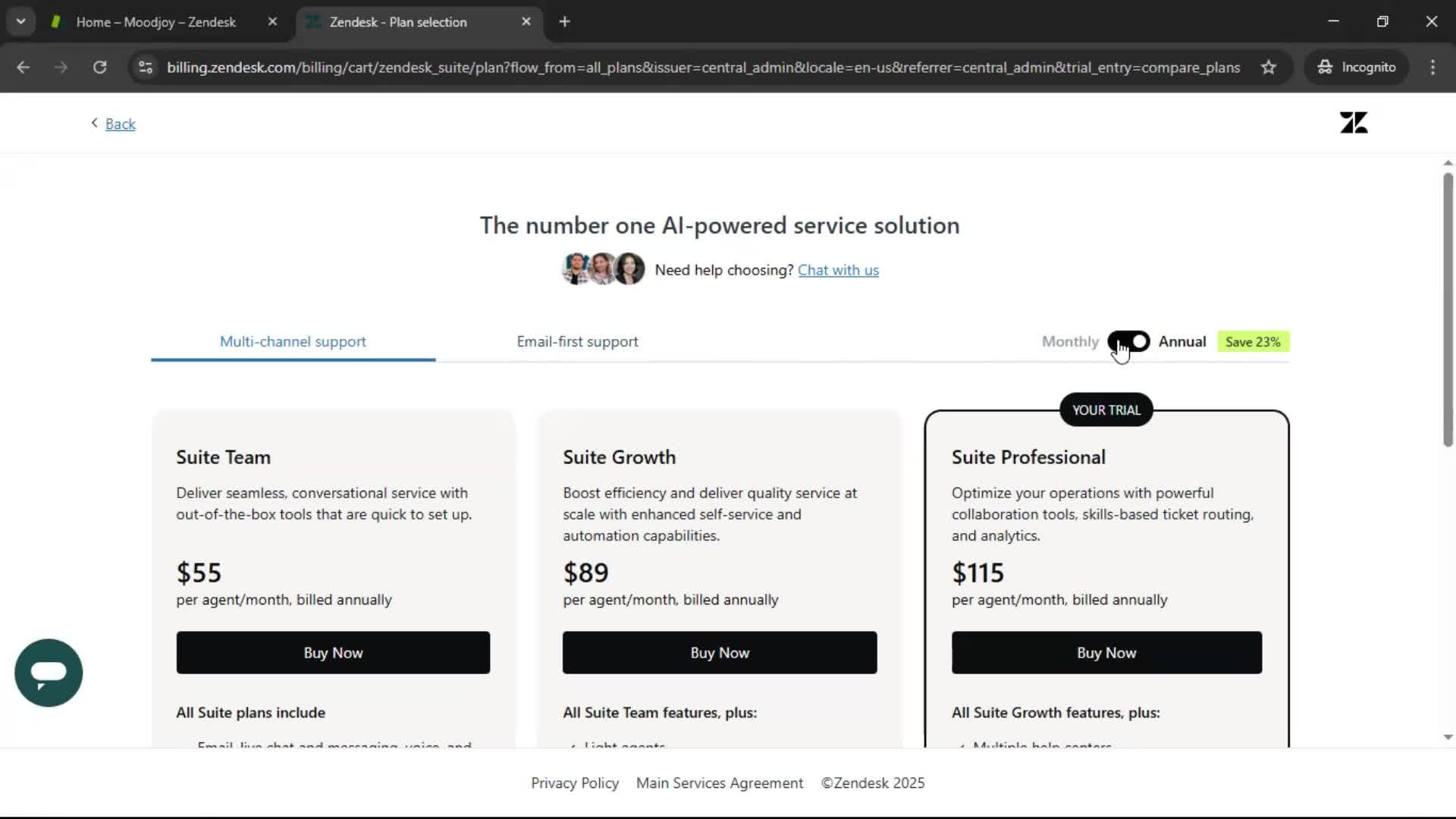The image size is (1456, 819).
Task: Buy the Suite Team plan
Action: (x=333, y=653)
